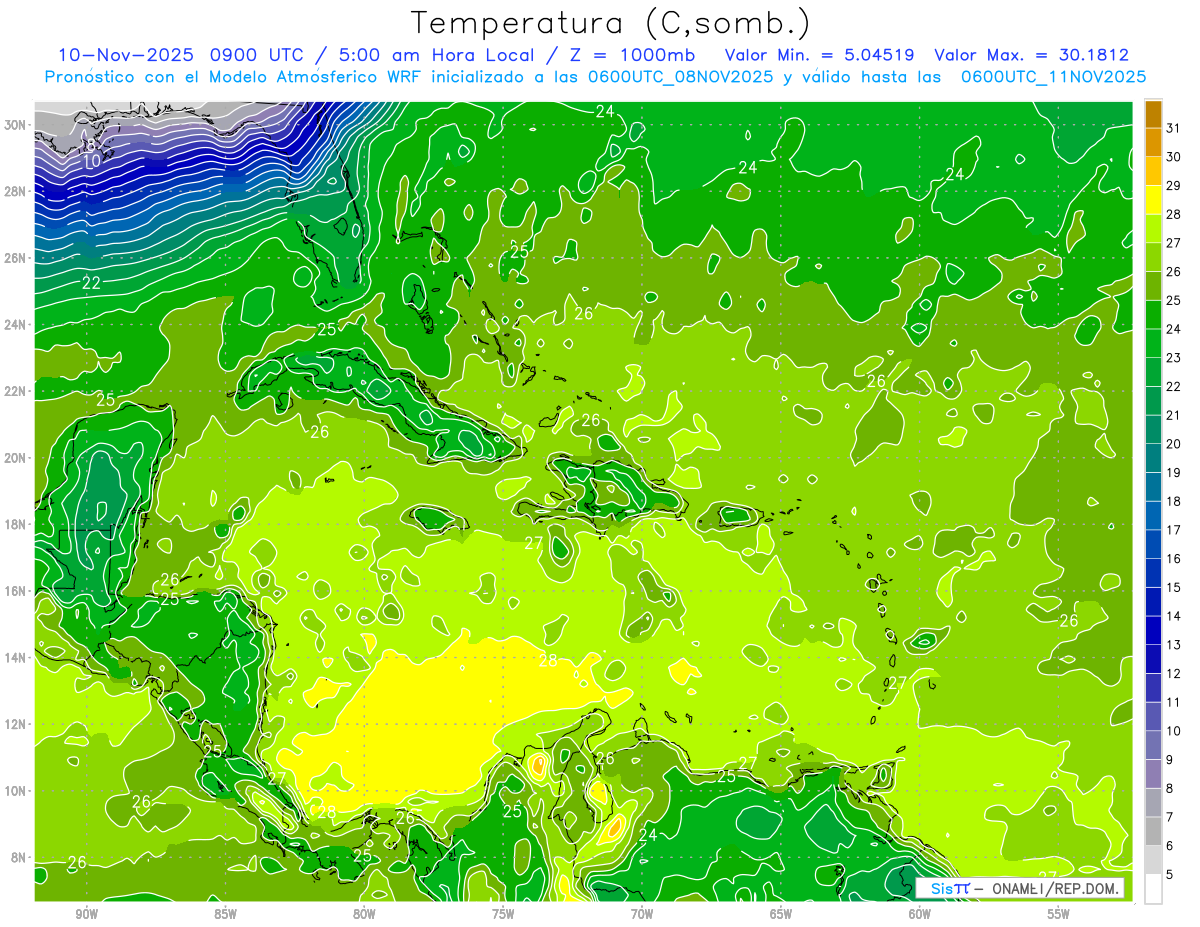Click the '75W' longitude axis label
Viewport: 1200px width, 927px height.
(x=503, y=914)
